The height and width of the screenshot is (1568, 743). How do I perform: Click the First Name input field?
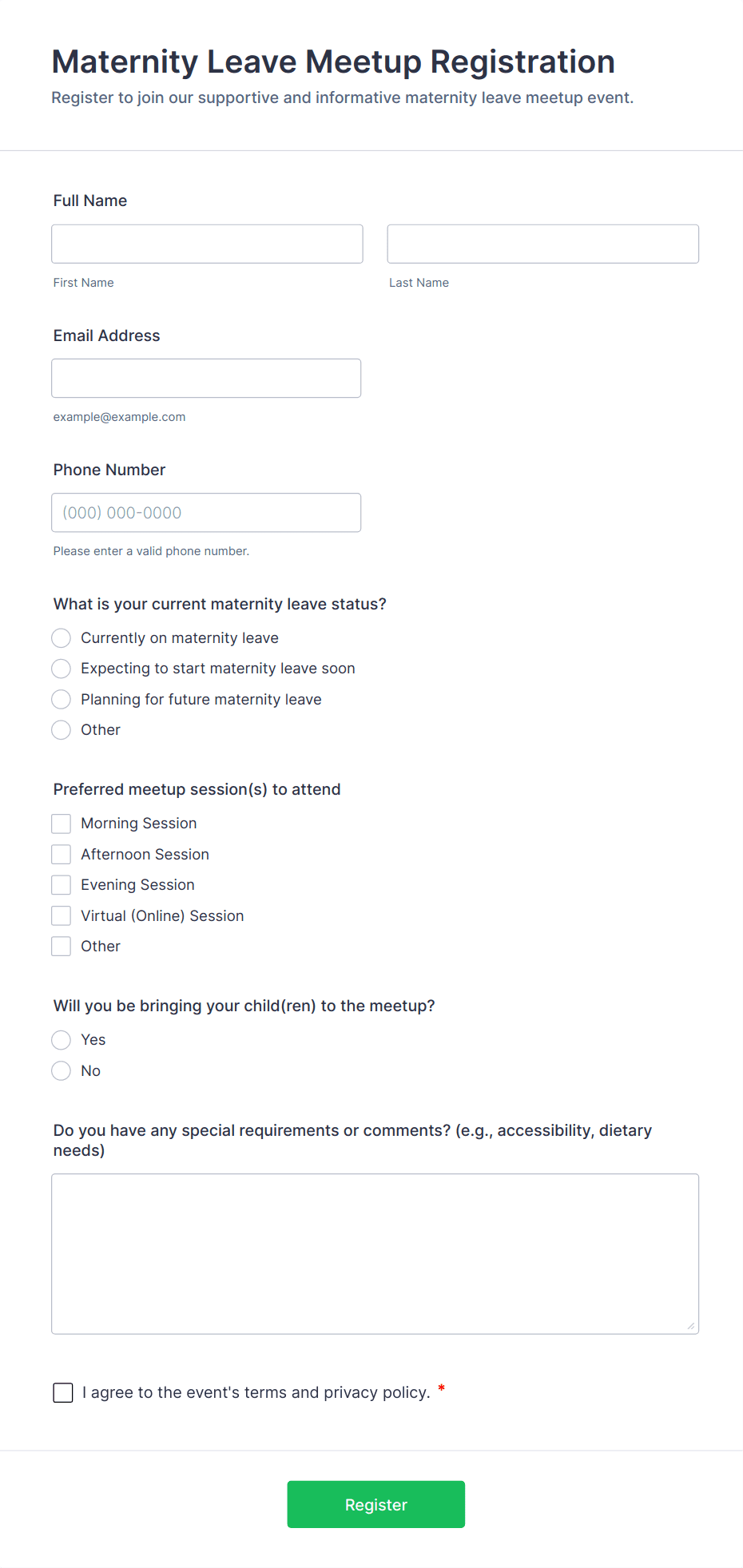tap(207, 244)
